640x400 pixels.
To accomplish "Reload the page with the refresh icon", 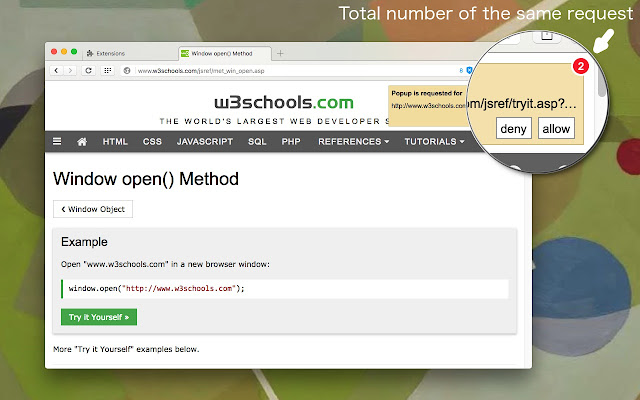I will coord(88,71).
